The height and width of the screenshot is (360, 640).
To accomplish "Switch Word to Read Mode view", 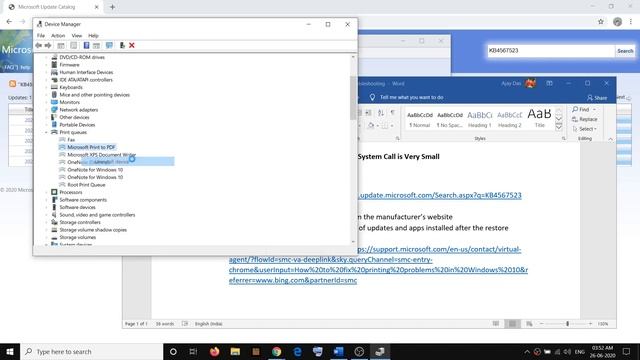I will pos(496,324).
